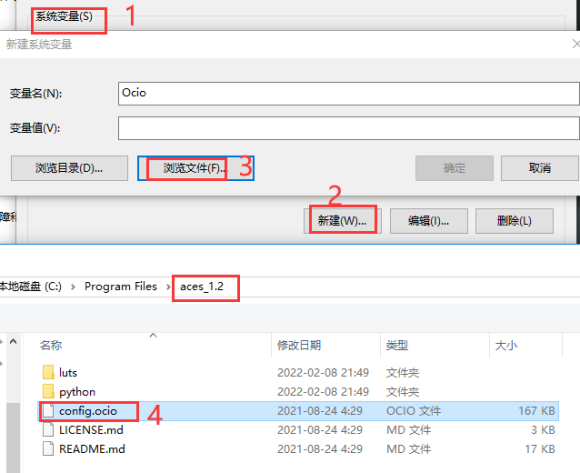Screen dimensions: 580x473
Task: Sort files by 名称 column header
Action: (x=51, y=345)
